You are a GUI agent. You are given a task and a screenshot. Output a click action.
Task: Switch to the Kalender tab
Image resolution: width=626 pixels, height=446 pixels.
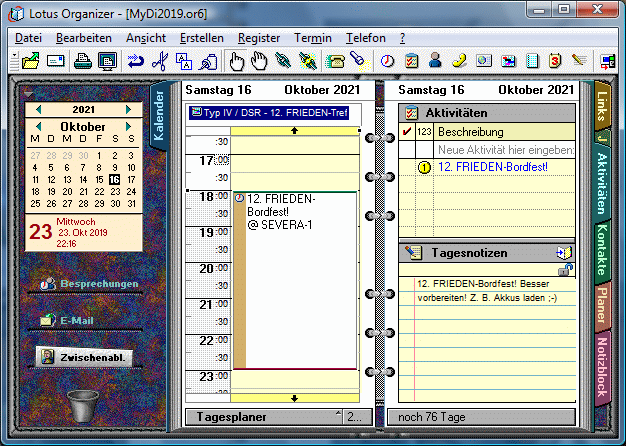click(x=158, y=116)
